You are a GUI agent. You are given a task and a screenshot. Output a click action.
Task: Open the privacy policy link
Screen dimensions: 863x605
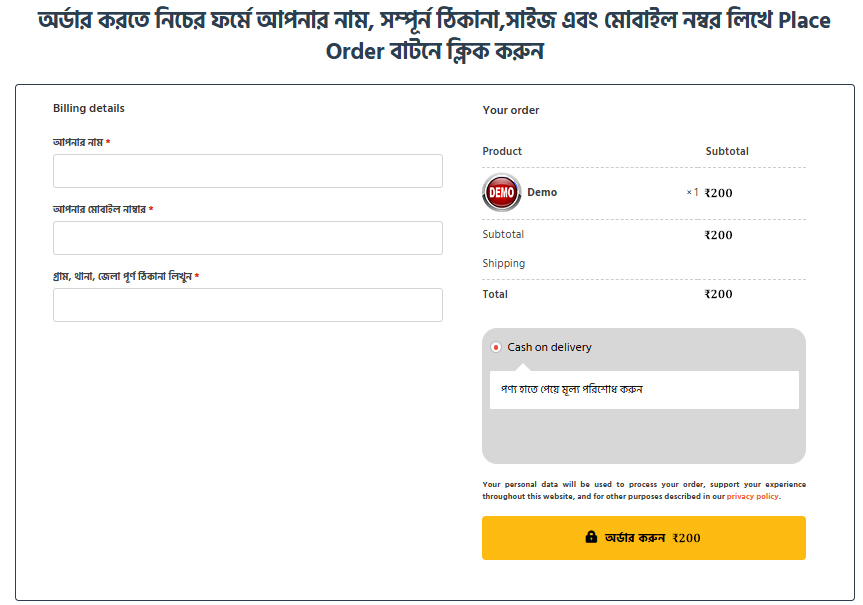tap(752, 496)
